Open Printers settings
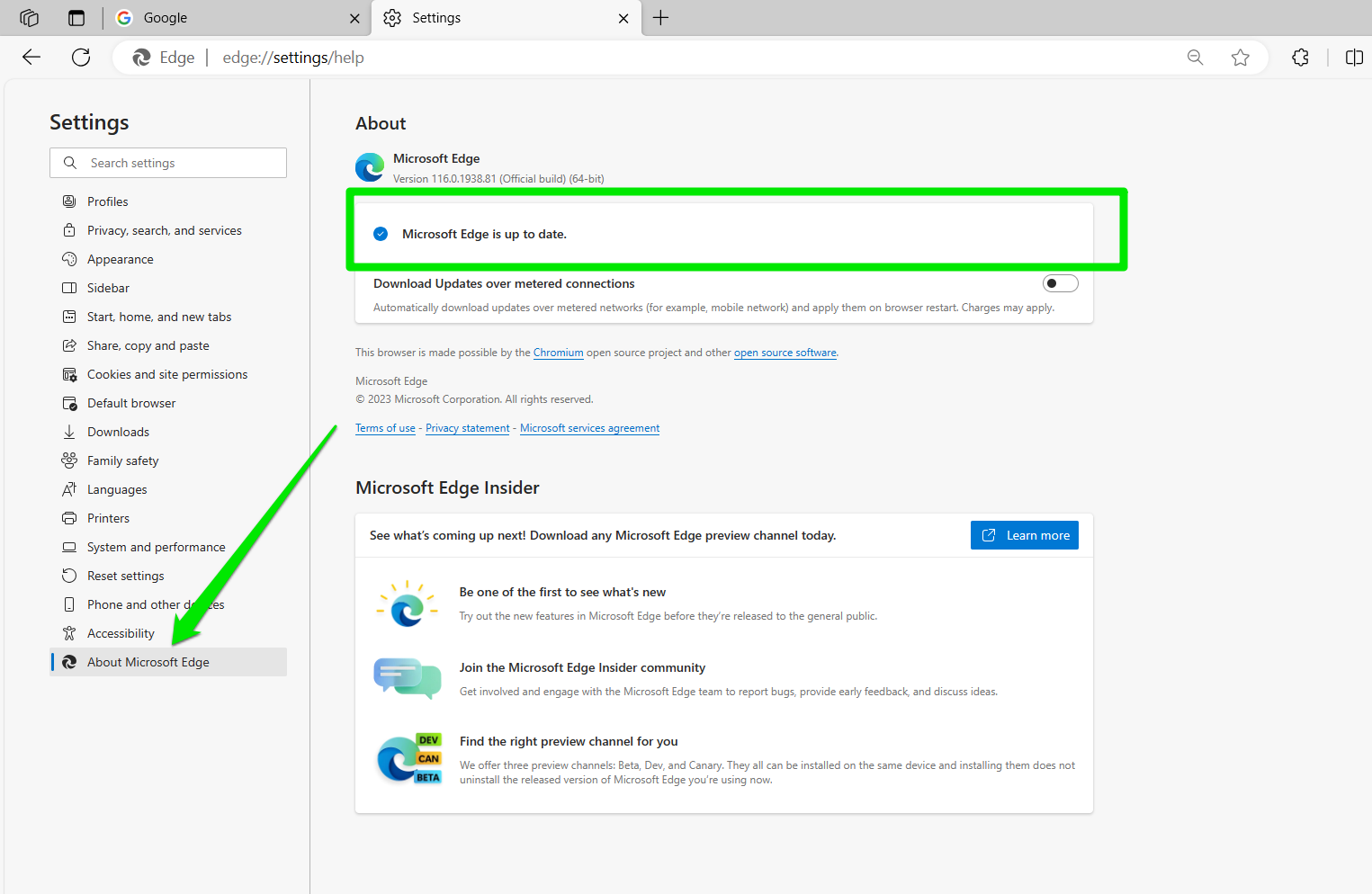The width and height of the screenshot is (1372, 894). click(x=168, y=518)
